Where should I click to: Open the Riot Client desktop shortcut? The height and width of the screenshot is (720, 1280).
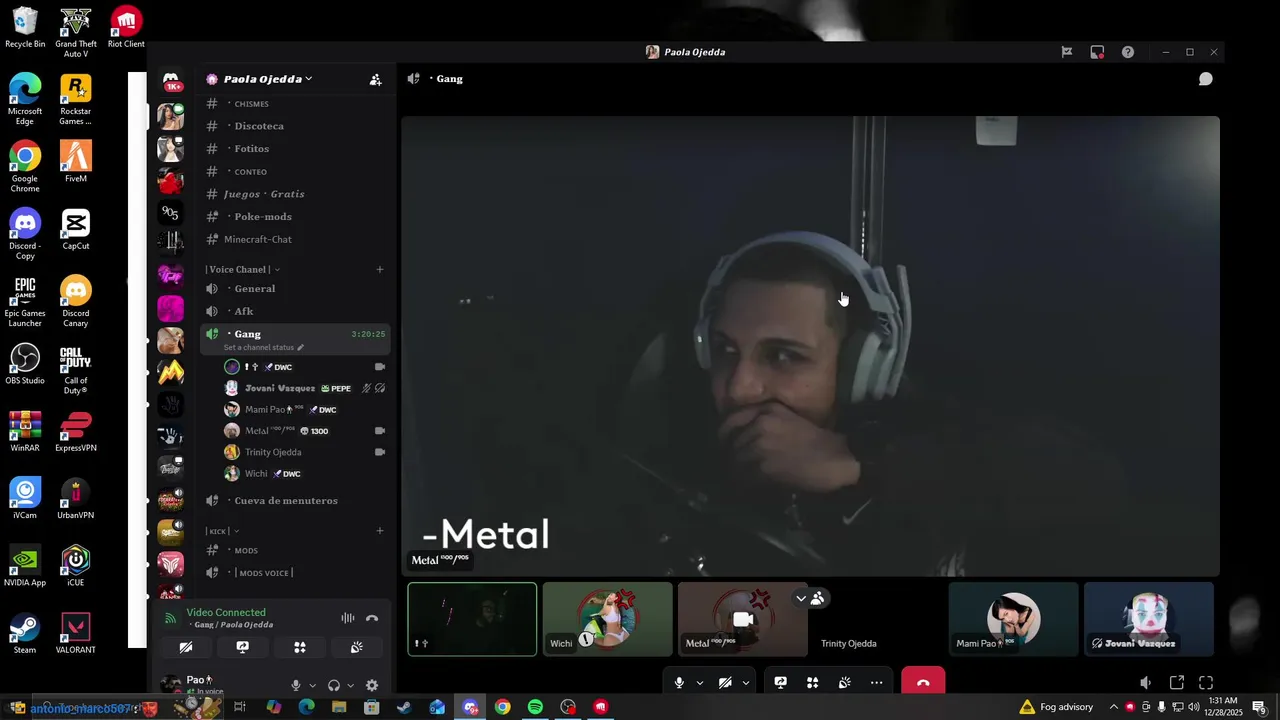point(126,27)
